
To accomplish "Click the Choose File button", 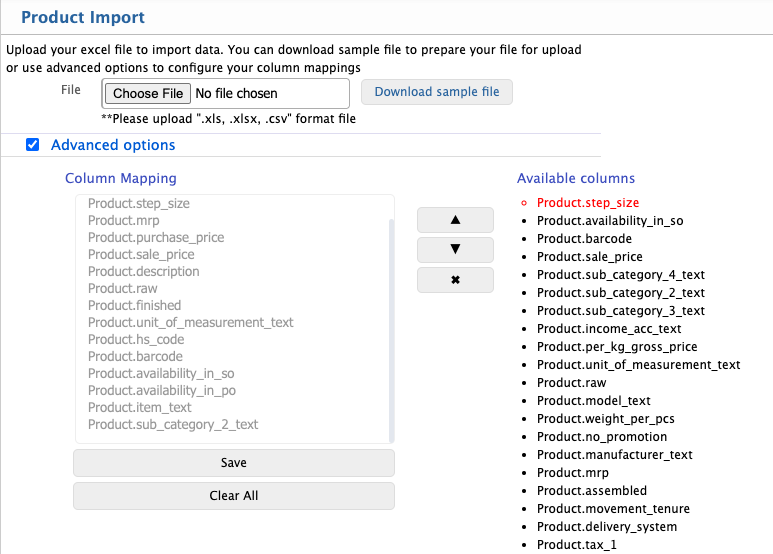I will pos(148,94).
